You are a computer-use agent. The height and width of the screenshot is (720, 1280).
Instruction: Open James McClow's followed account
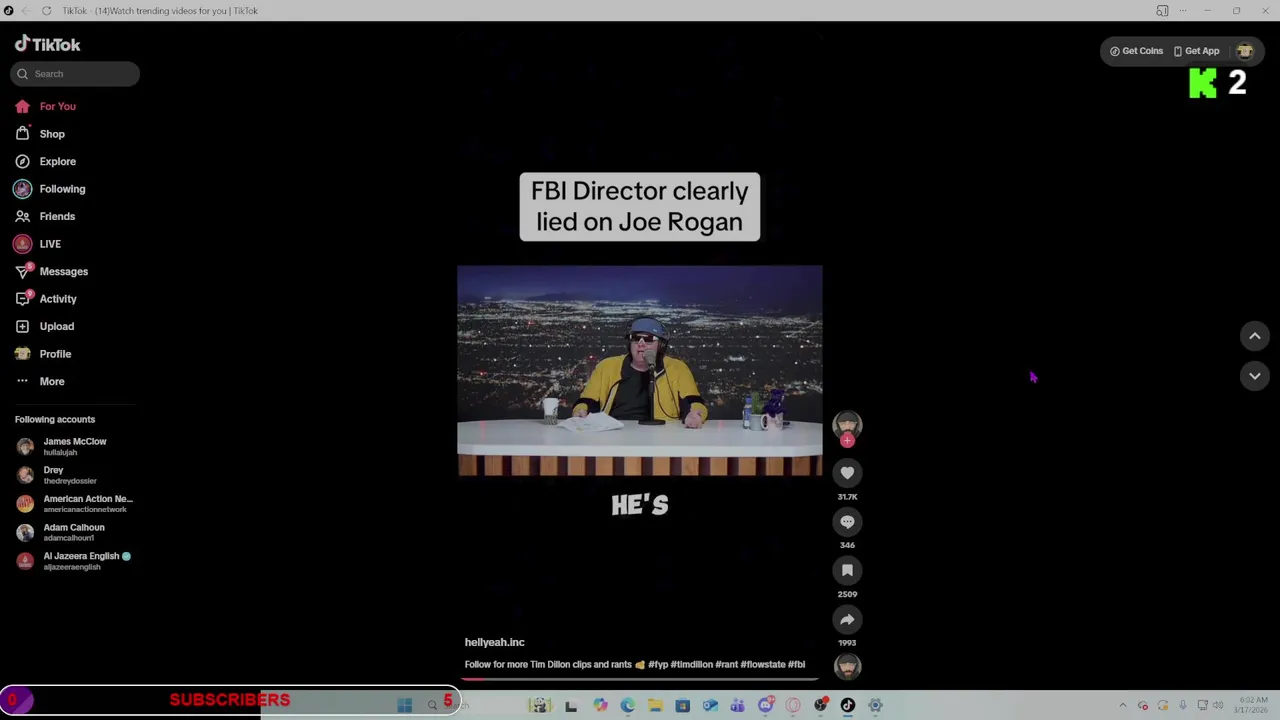(x=75, y=446)
